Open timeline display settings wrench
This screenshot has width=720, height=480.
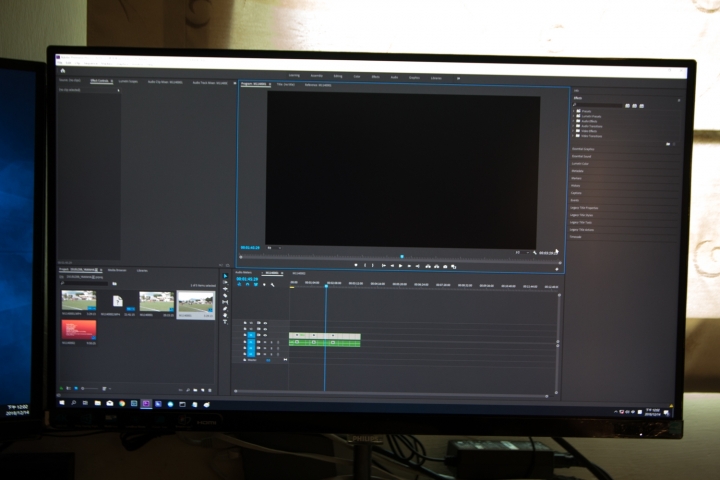tap(273, 285)
